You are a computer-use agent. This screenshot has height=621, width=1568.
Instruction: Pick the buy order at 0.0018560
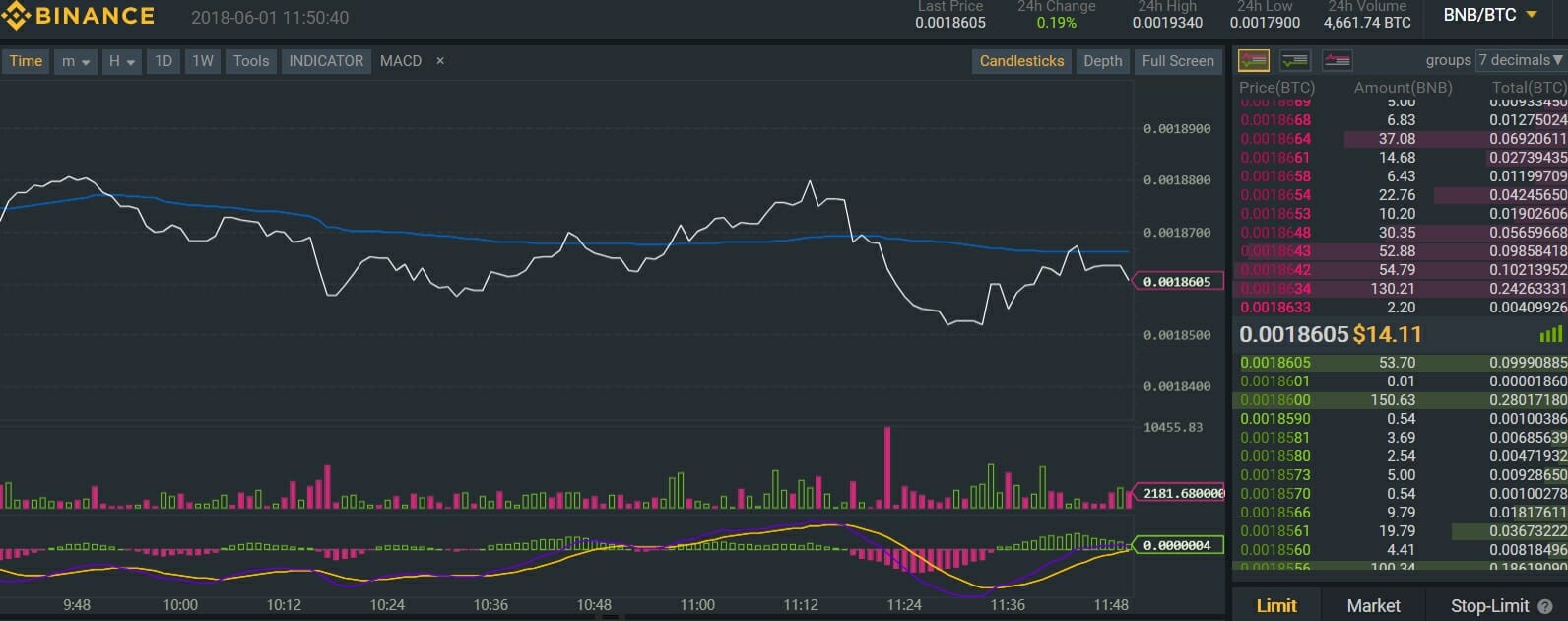(1400, 550)
